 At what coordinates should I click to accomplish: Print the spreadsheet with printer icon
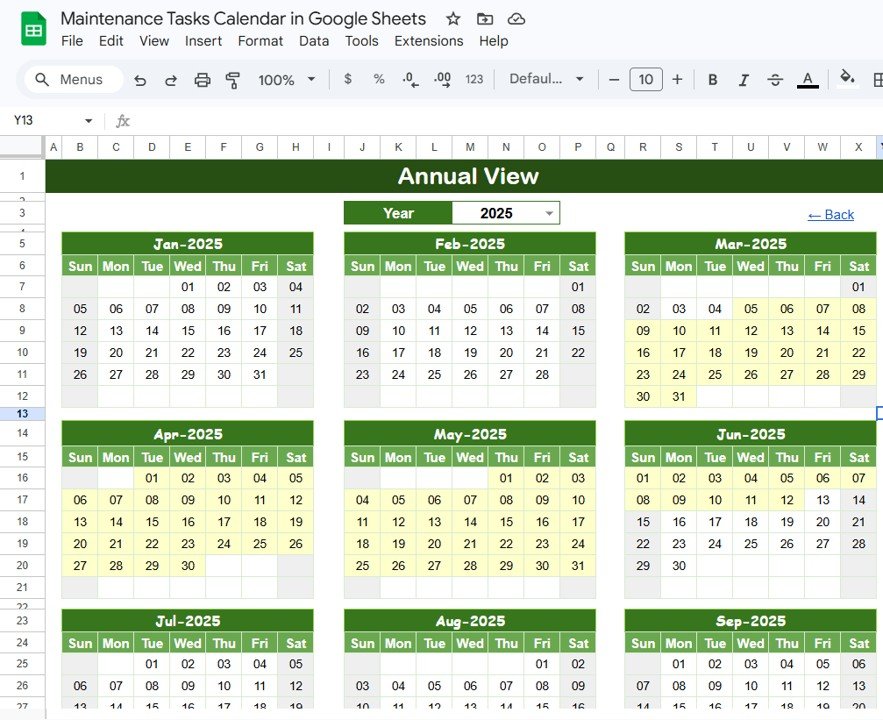[202, 80]
